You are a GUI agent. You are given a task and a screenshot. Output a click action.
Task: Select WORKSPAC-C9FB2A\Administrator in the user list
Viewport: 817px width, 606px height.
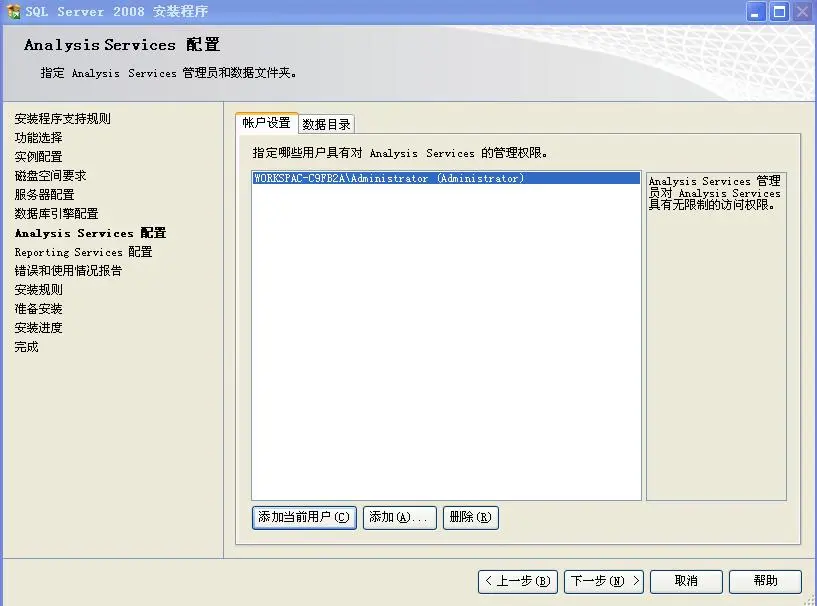click(x=447, y=178)
